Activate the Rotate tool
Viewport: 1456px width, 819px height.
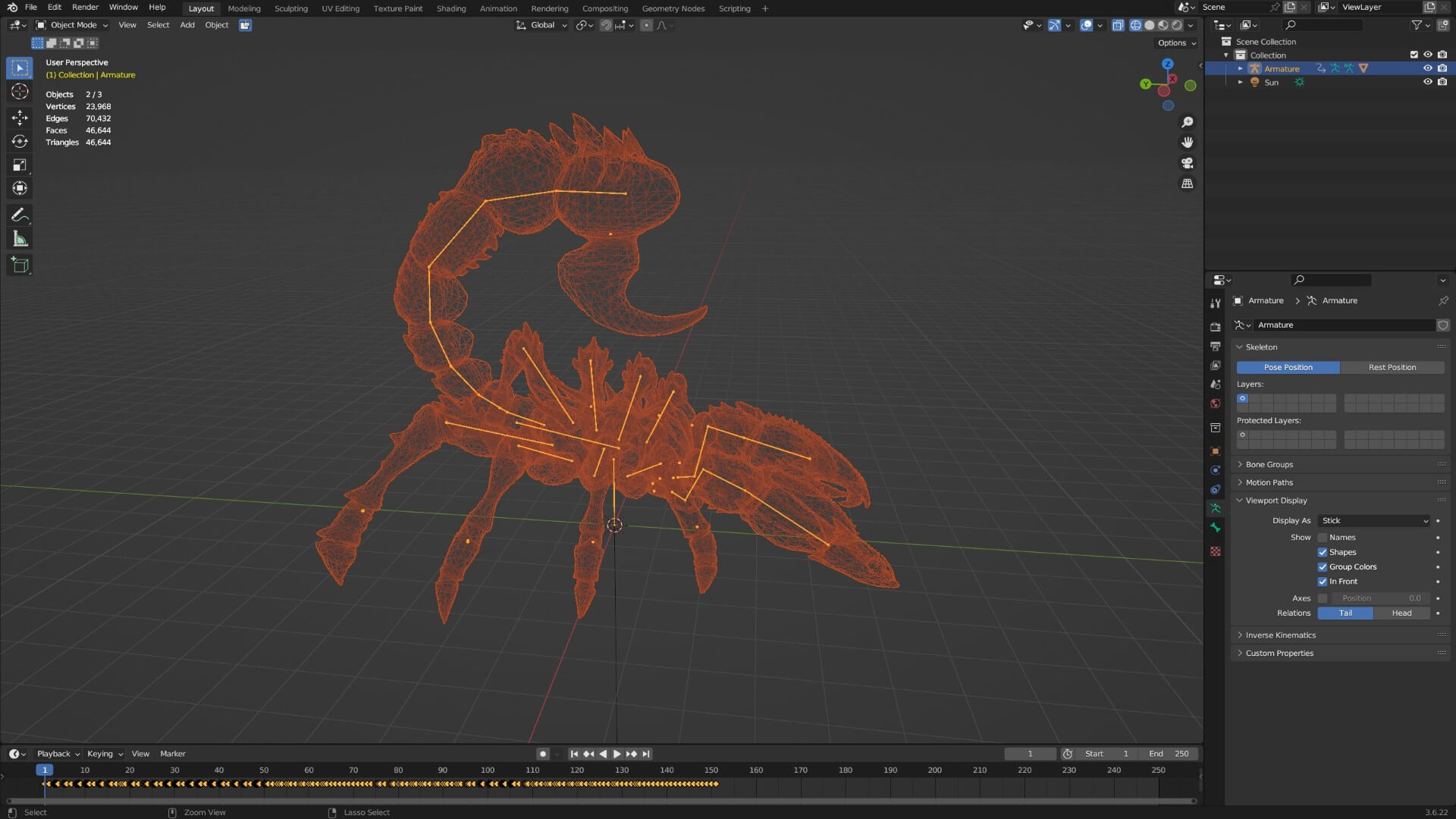(20, 141)
